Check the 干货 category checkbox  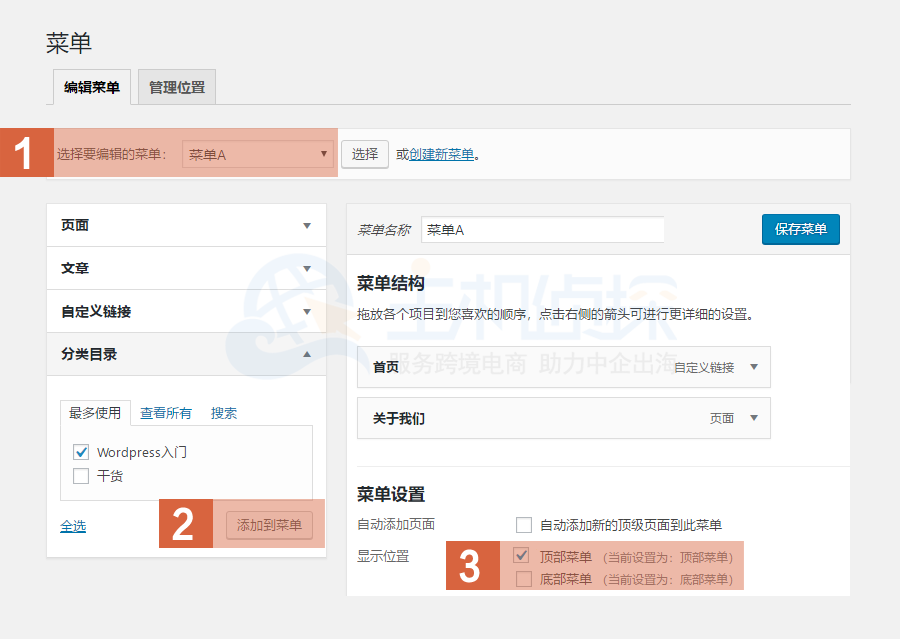click(82, 476)
